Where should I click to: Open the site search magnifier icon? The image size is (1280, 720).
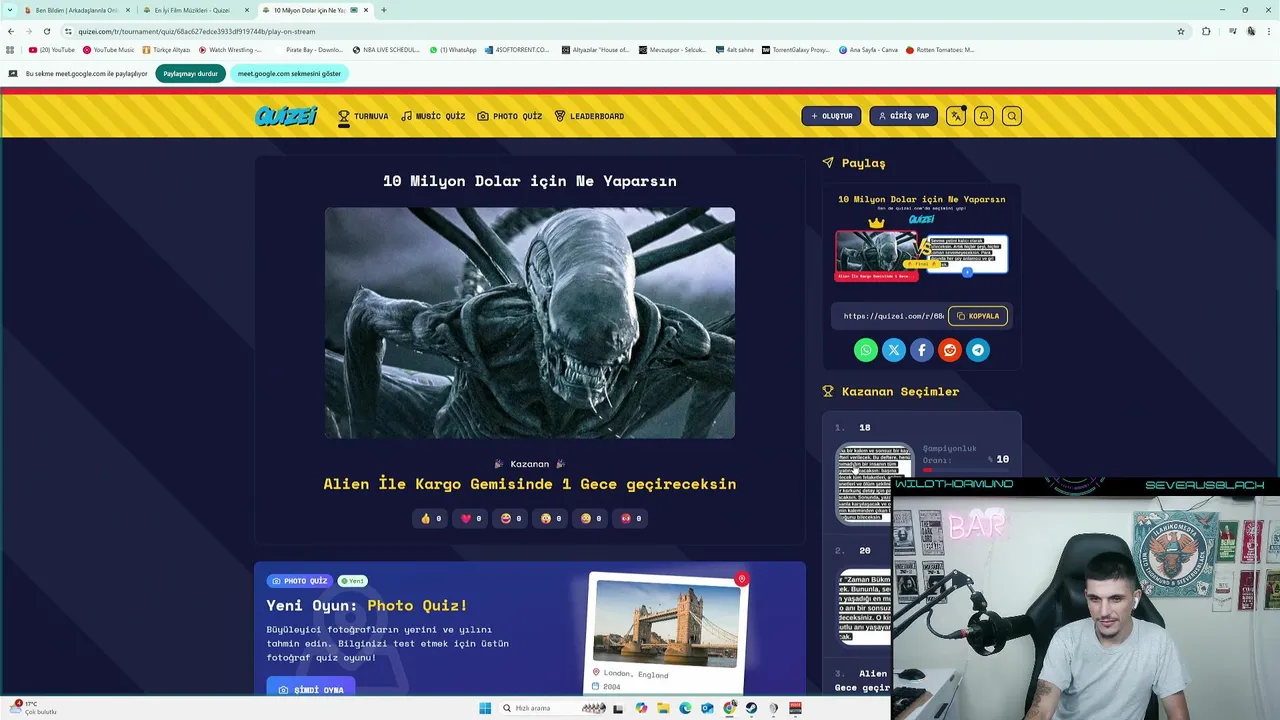(1012, 116)
